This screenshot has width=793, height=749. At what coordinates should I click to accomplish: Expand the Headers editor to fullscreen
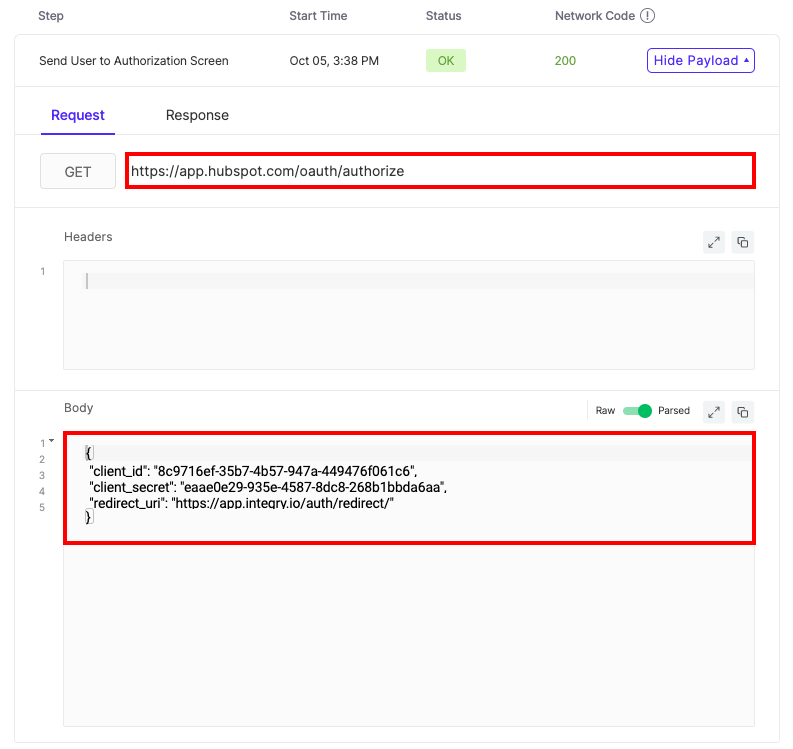click(714, 242)
